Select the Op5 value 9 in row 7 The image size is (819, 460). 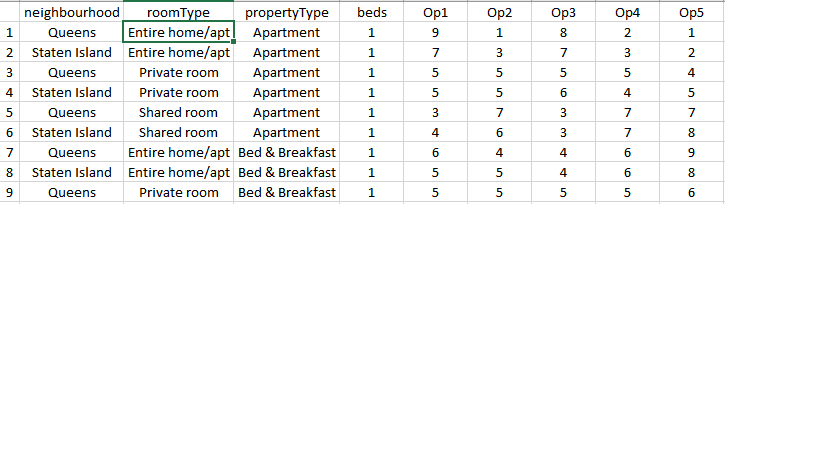coord(691,153)
